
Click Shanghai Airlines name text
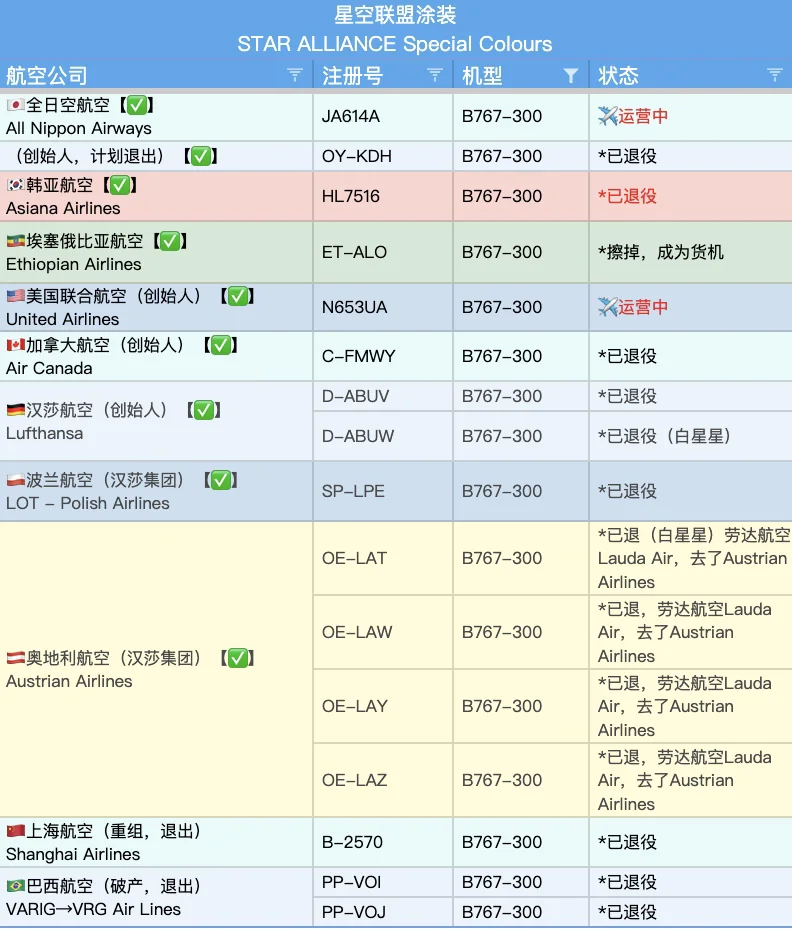click(x=73, y=854)
